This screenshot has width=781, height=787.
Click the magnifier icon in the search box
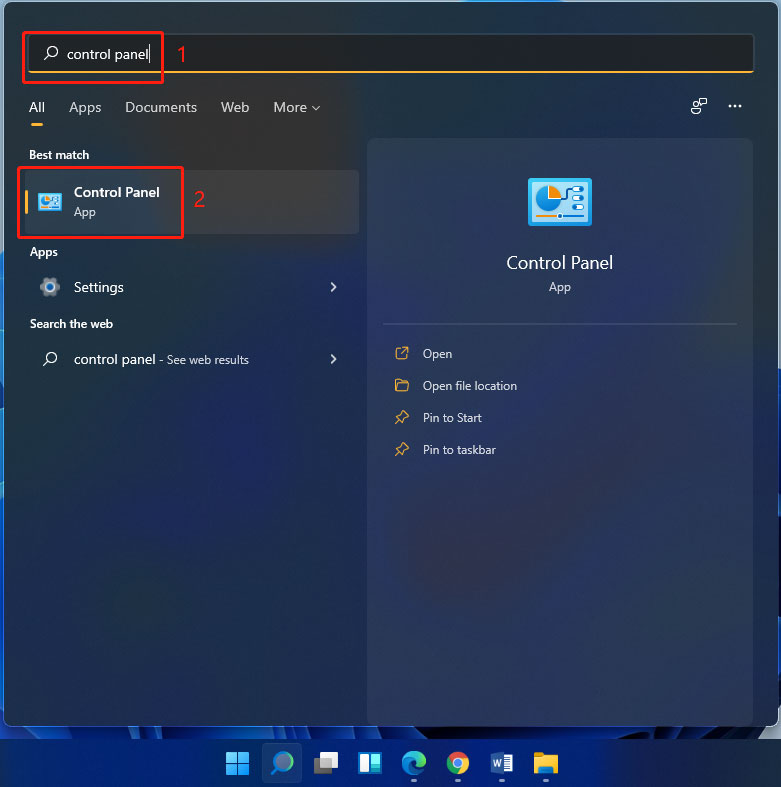[x=51, y=53]
